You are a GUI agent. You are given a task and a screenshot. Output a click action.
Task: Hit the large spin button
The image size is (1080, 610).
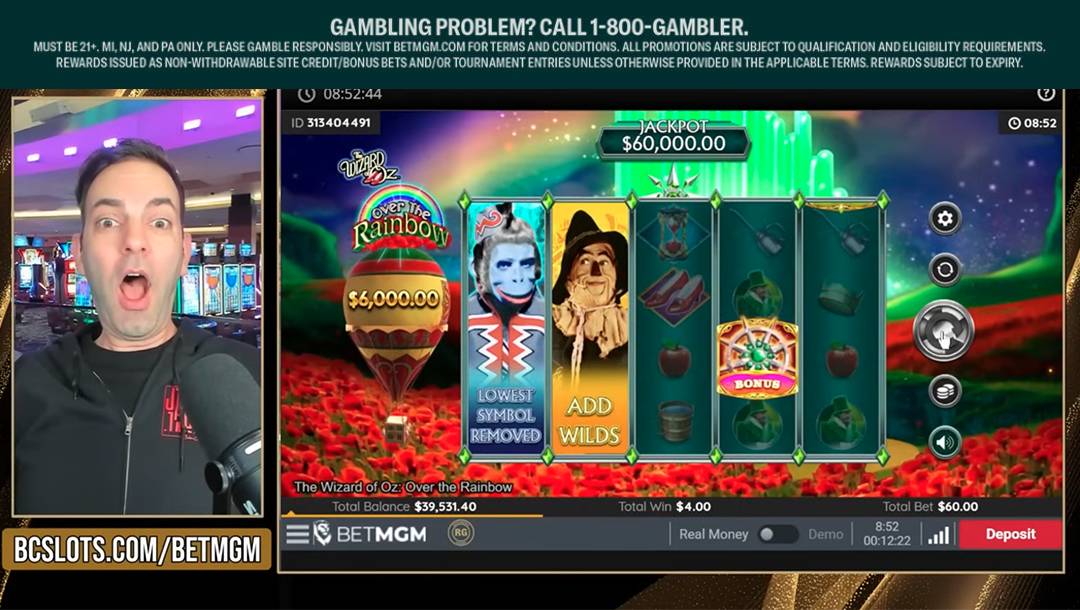(x=944, y=330)
